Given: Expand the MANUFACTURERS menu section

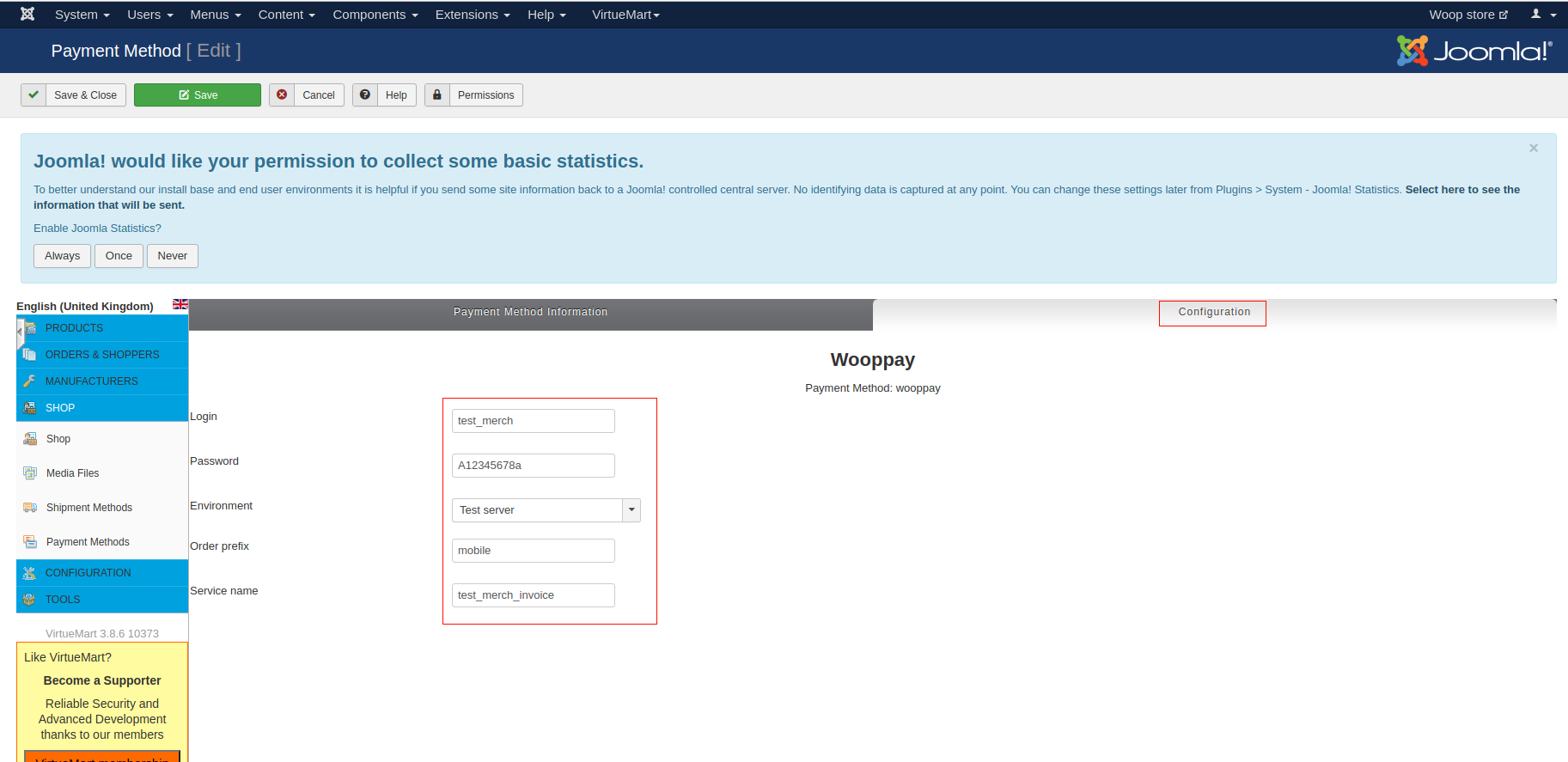Looking at the screenshot, I should pyautogui.click(x=102, y=381).
